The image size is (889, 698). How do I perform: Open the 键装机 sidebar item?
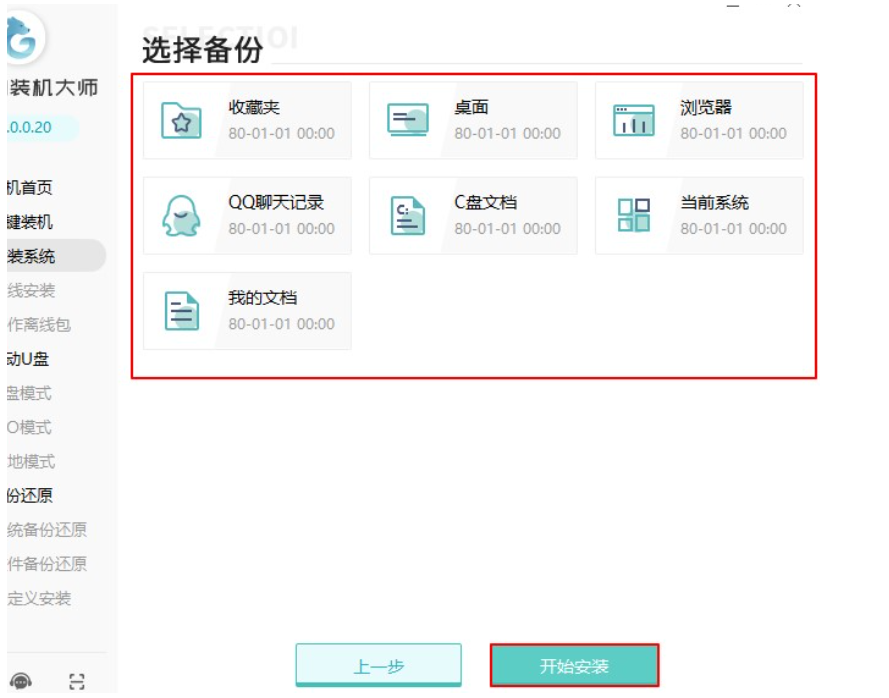point(29,222)
